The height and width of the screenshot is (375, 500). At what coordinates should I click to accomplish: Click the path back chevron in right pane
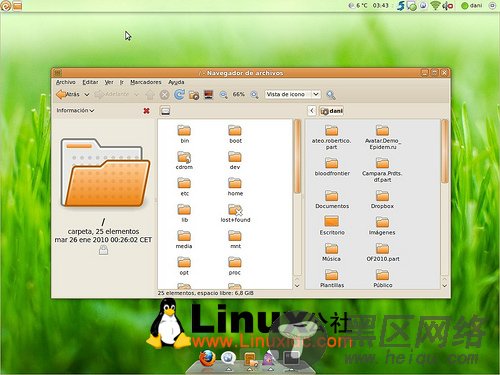(312, 111)
